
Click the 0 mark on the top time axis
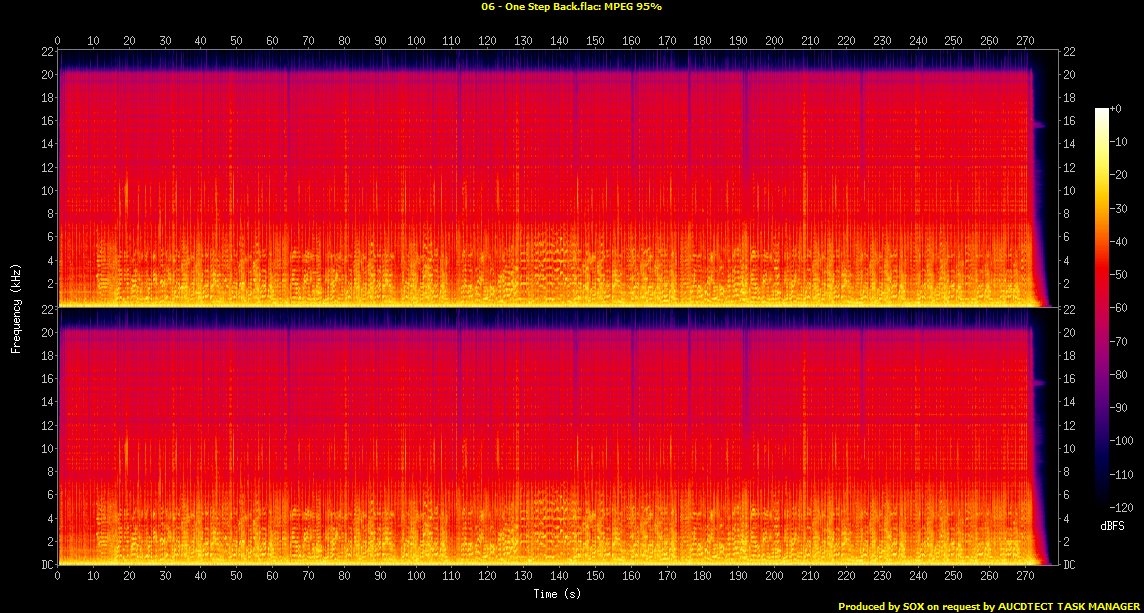(x=58, y=41)
